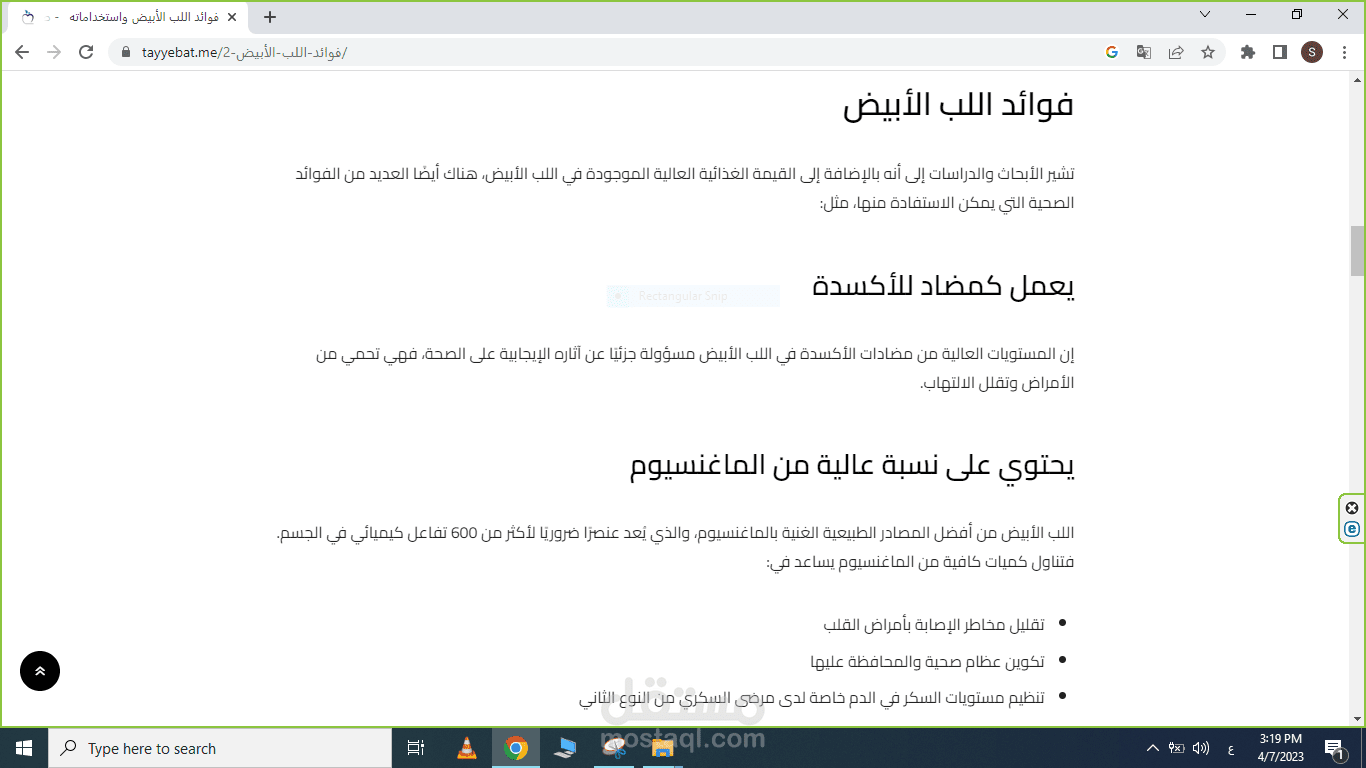Click the blue e side widget icon

[x=1352, y=529]
